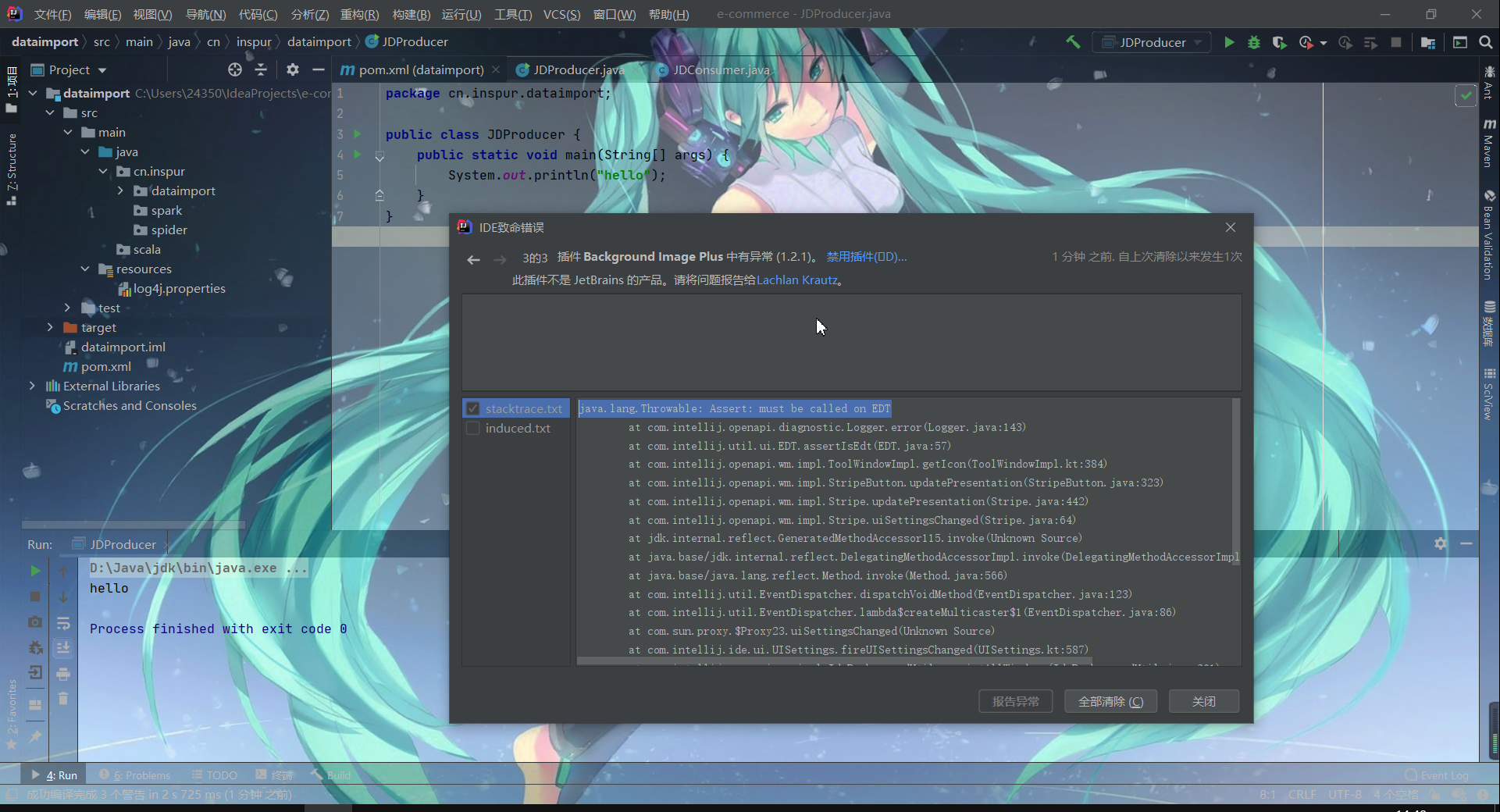Rerun the JDProducer program
The image size is (1500, 812).
pos(34,571)
